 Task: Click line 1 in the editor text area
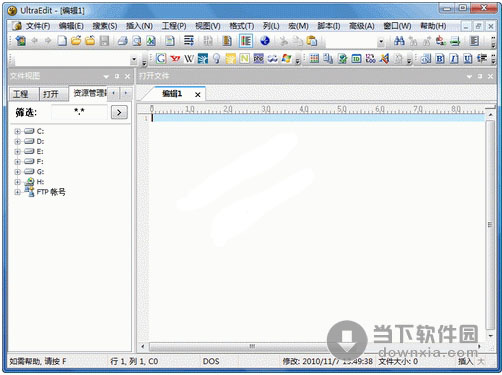pos(318,118)
